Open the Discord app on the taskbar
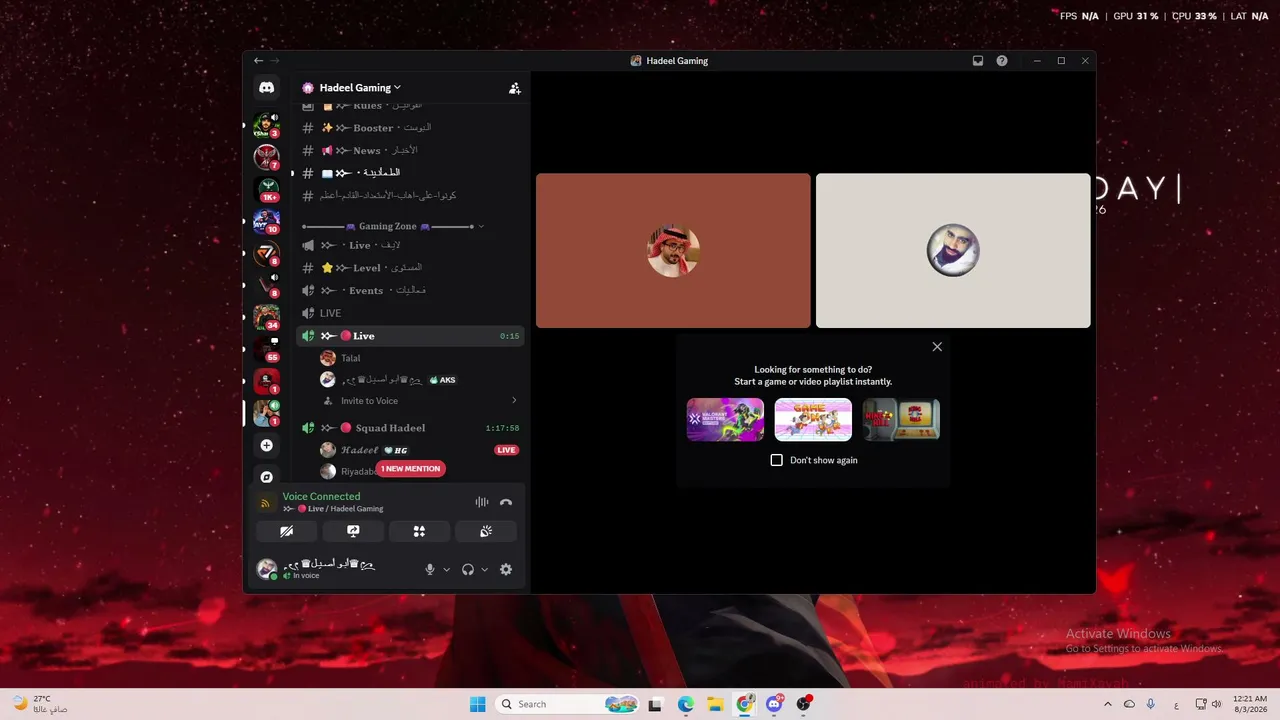 (774, 704)
